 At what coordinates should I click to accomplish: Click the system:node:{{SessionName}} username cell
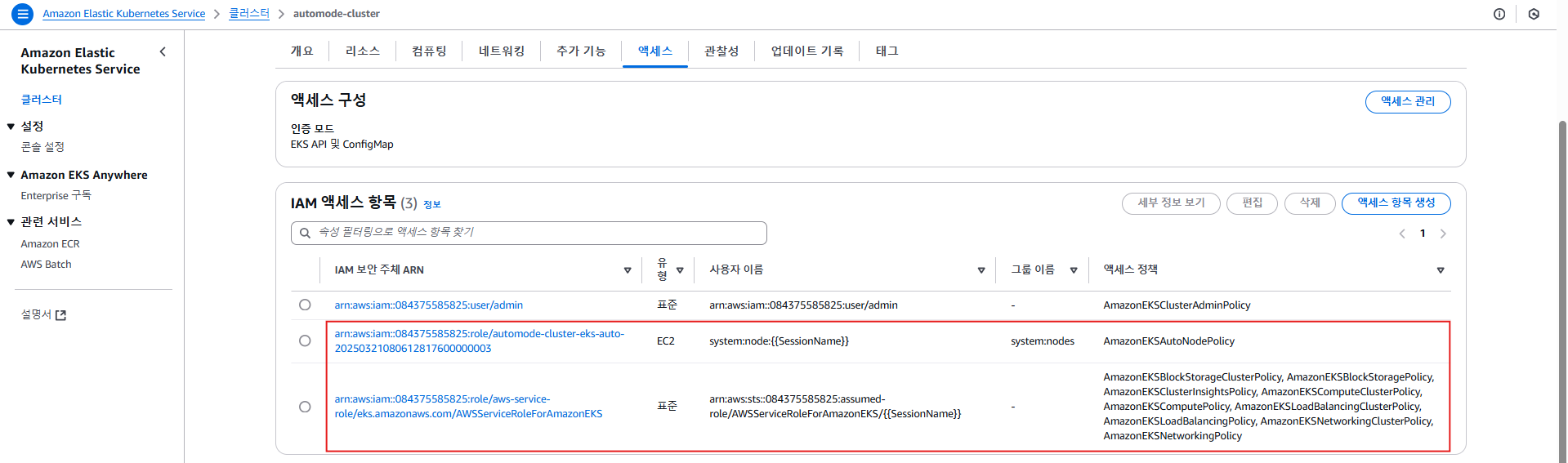click(x=779, y=341)
